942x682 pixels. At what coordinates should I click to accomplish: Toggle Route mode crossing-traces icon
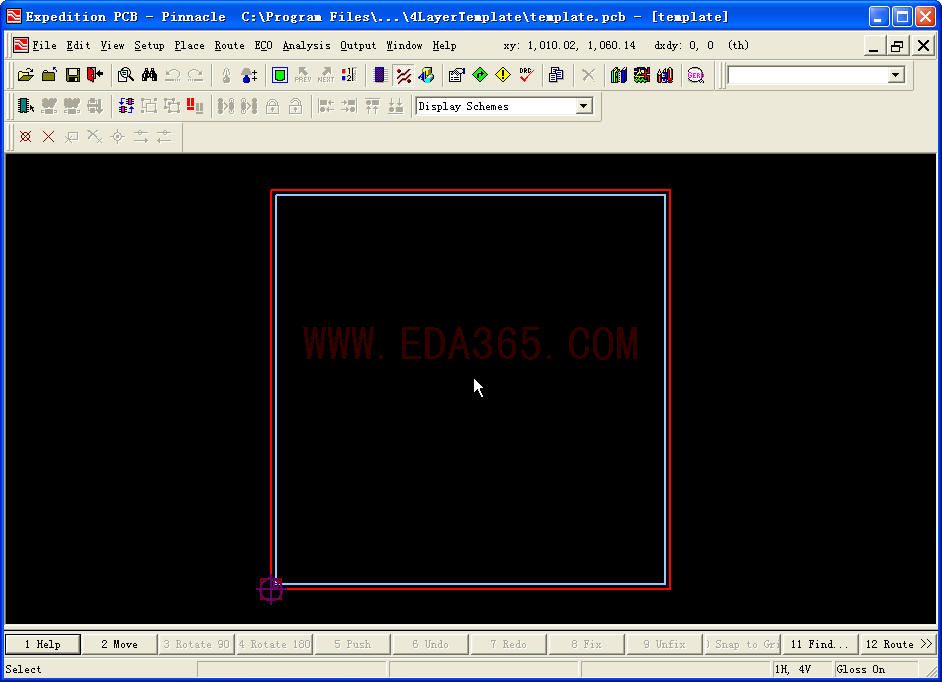[403, 75]
